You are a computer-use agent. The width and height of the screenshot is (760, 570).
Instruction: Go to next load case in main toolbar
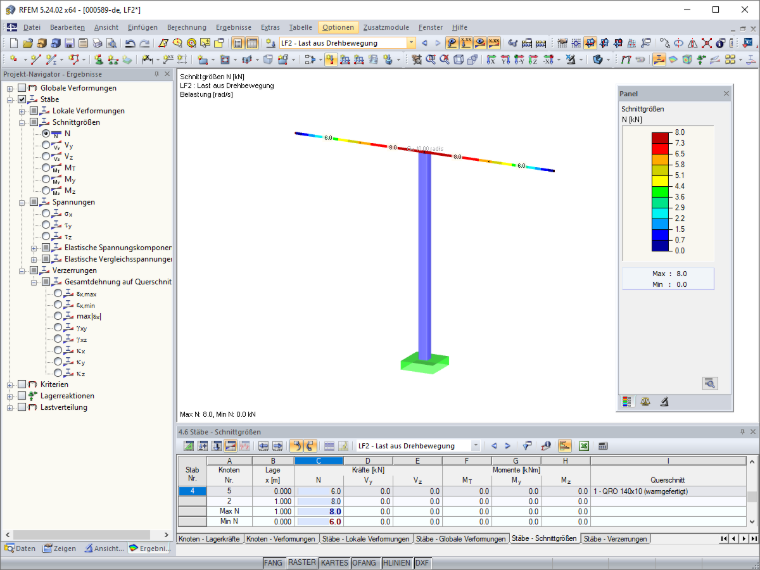coord(438,43)
